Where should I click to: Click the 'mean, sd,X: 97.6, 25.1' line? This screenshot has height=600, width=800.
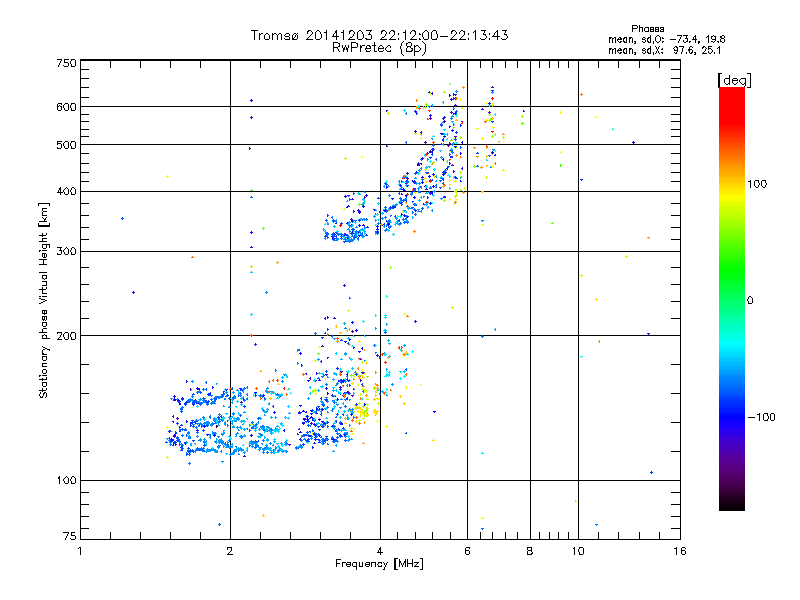point(664,50)
